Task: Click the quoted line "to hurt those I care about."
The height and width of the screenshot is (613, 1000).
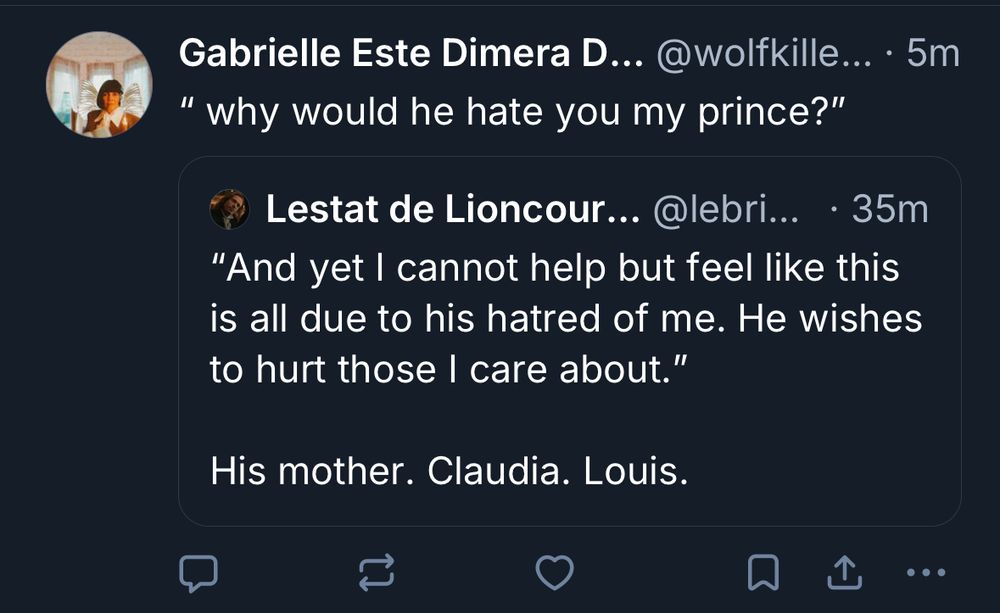Action: click(x=446, y=370)
